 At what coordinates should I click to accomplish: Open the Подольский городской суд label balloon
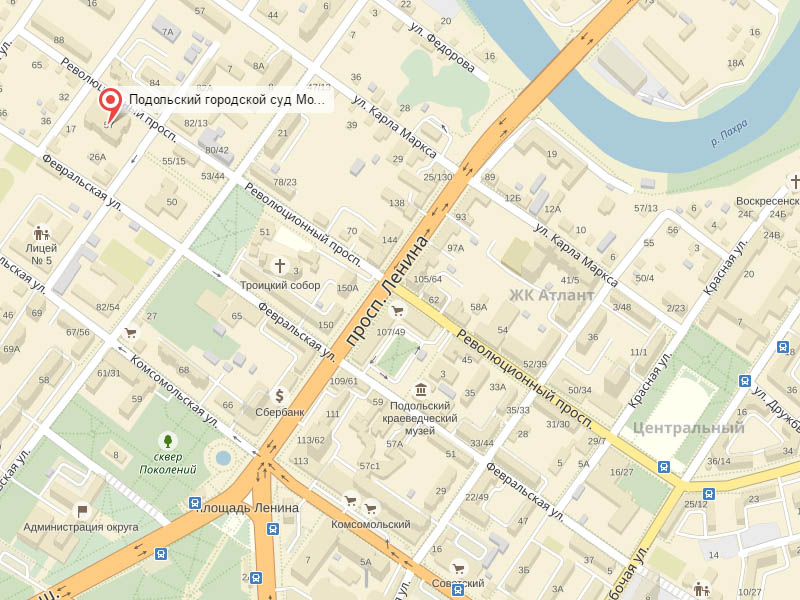[x=227, y=99]
